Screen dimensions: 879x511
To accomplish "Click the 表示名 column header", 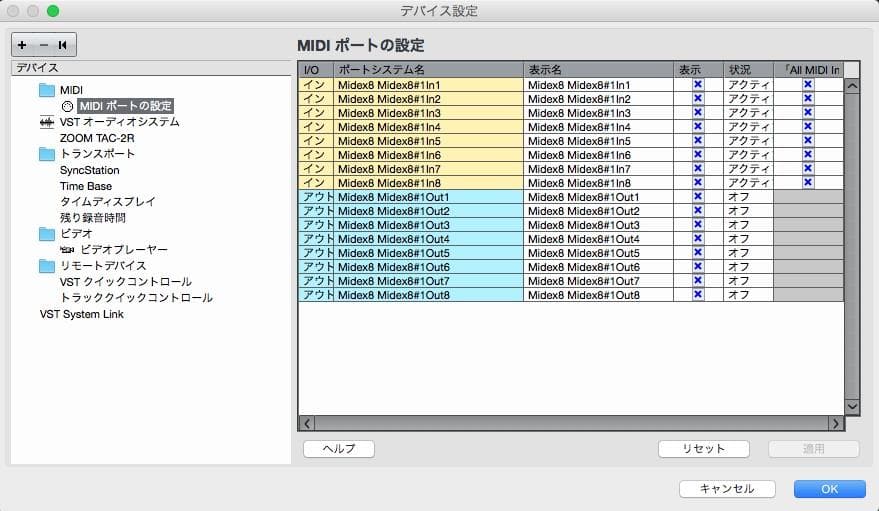I will click(599, 70).
